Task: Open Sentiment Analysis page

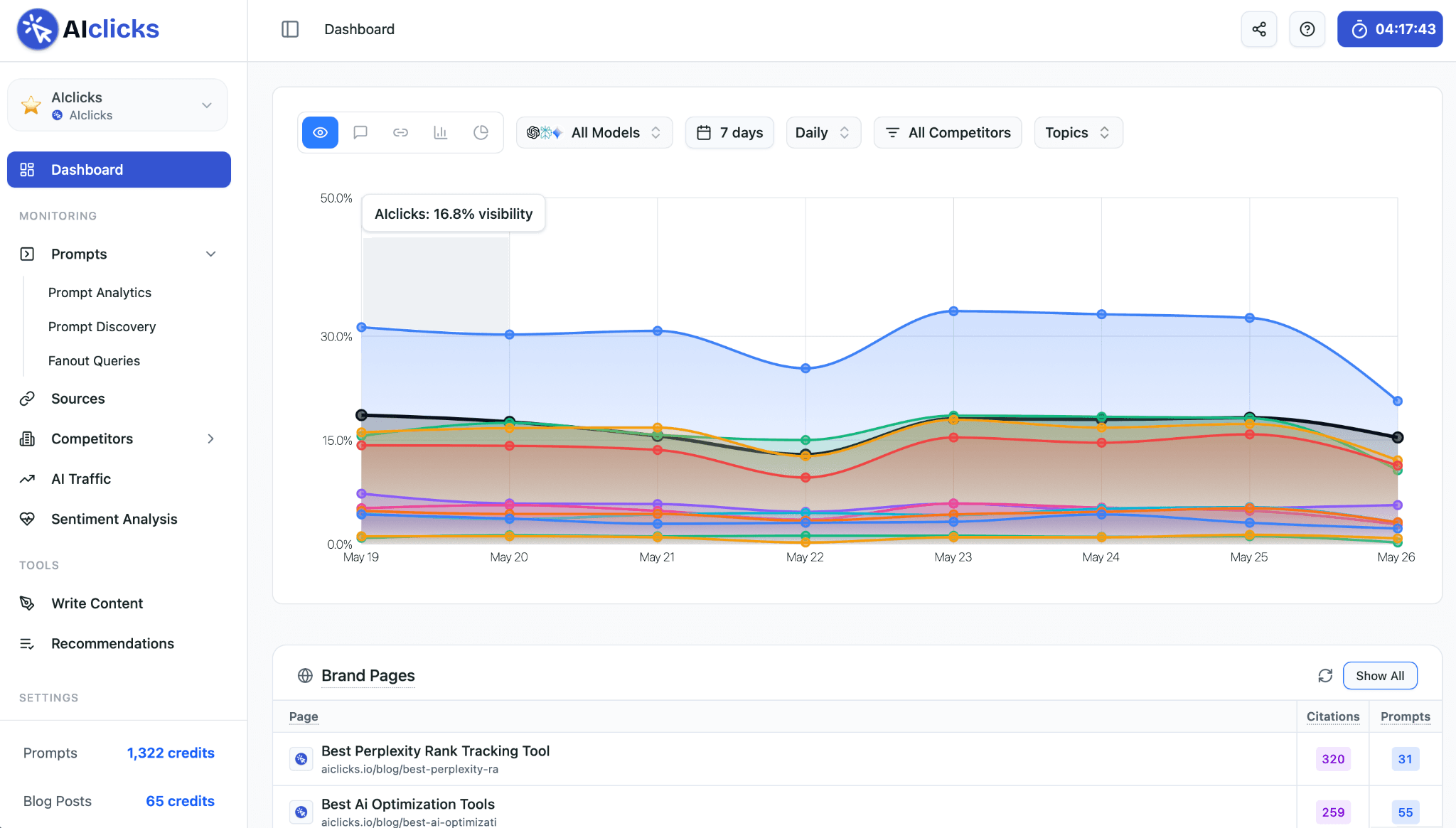Action: point(114,520)
